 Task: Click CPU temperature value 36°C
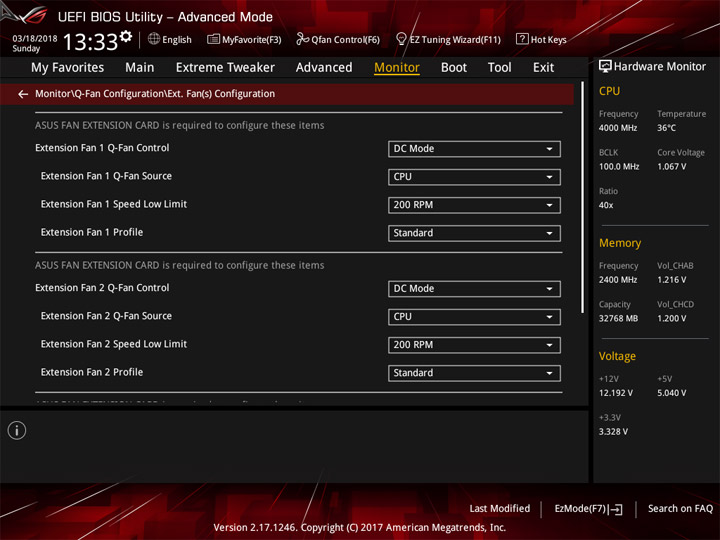point(666,128)
